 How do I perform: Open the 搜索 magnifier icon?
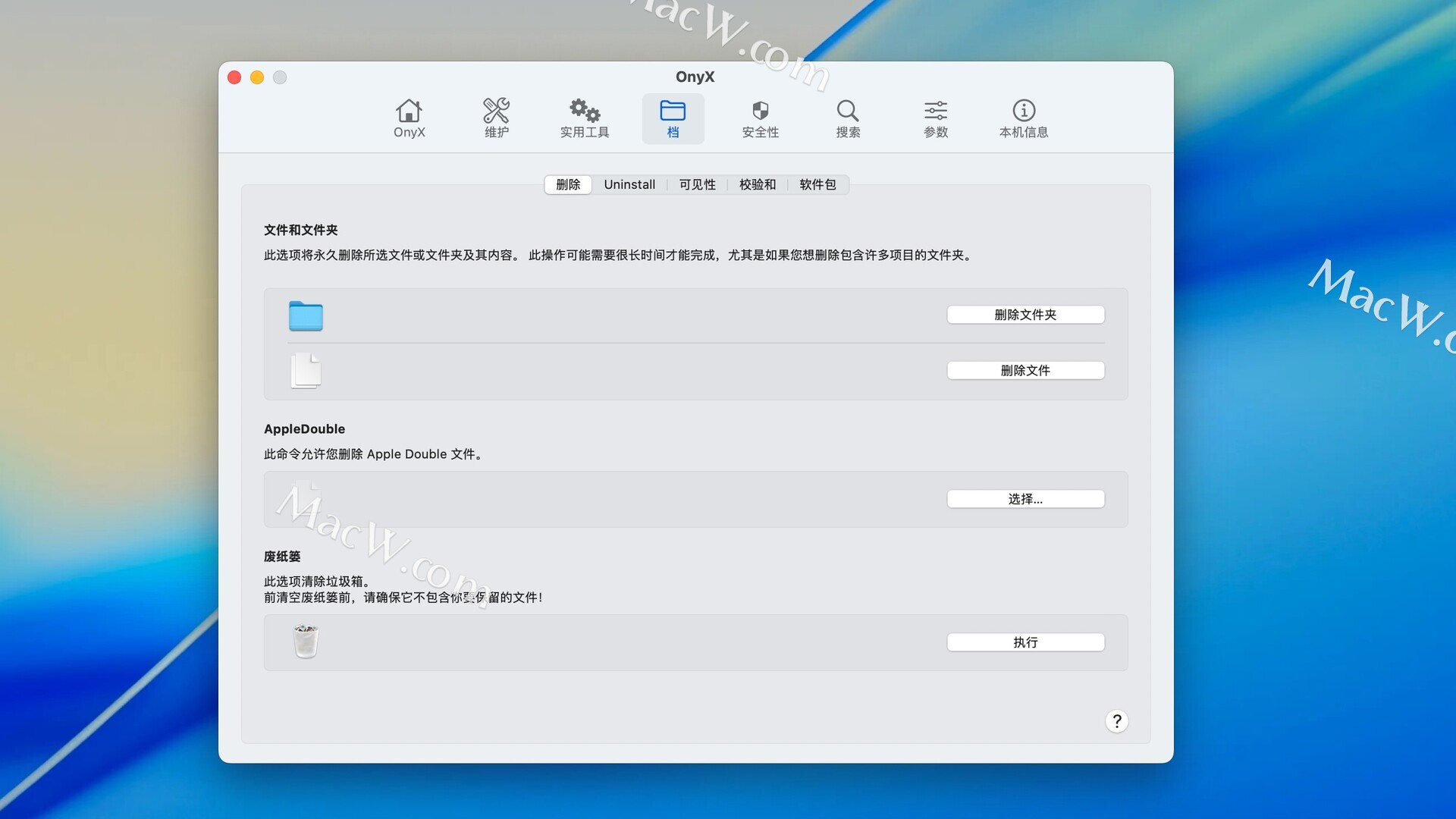(848, 118)
